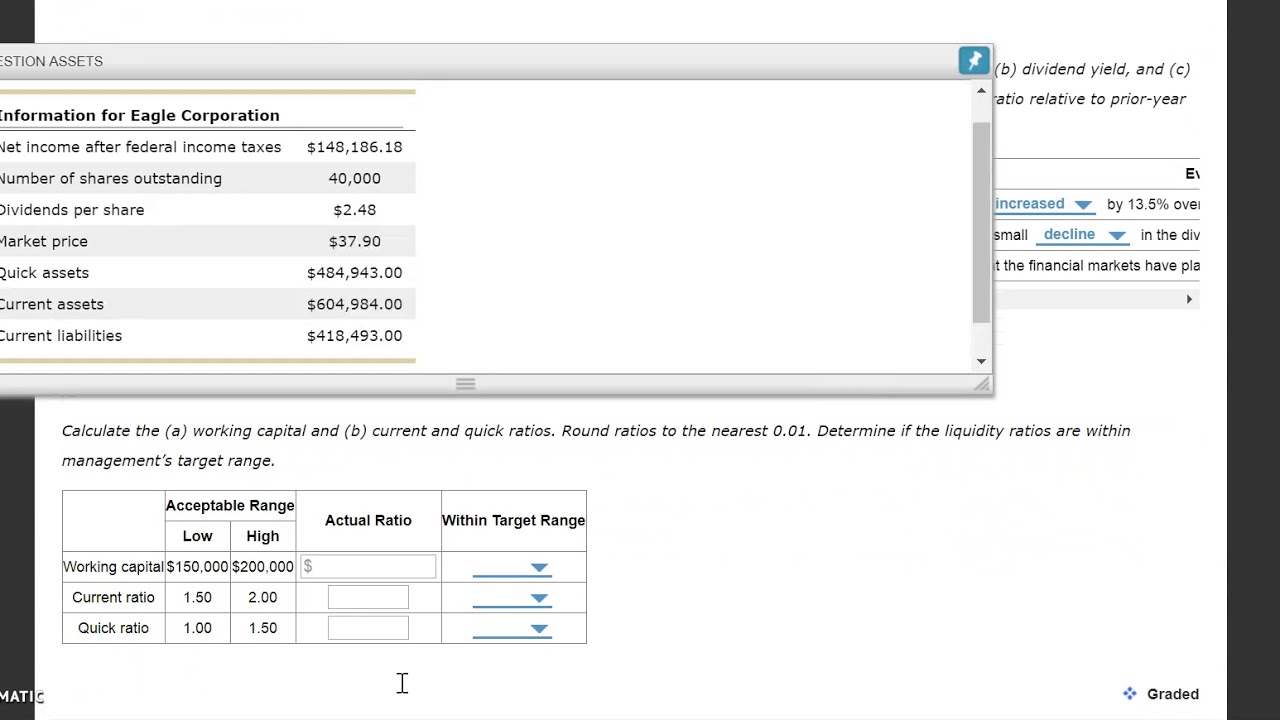Click the panel scrollbar up arrow
The image size is (1280, 720).
coord(981,91)
